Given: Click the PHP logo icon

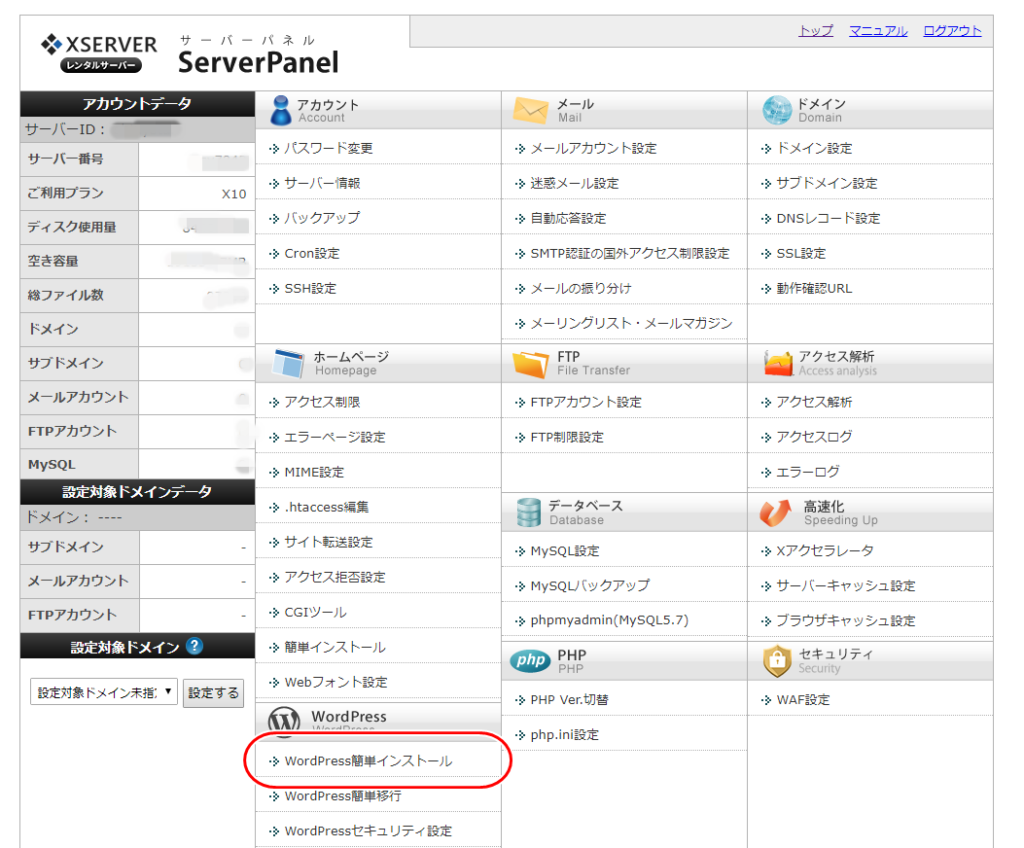Looking at the screenshot, I should [x=530, y=660].
